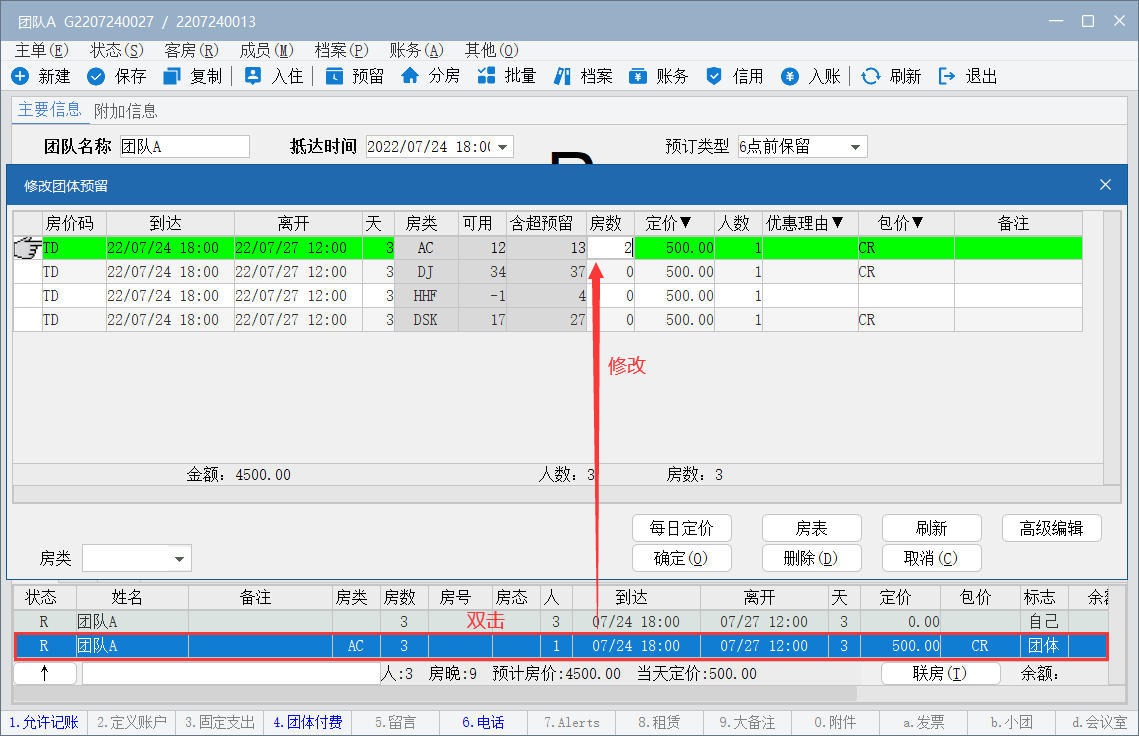Click the 档案 (Profile) toolbar icon
This screenshot has height=736, width=1139.
562,76
